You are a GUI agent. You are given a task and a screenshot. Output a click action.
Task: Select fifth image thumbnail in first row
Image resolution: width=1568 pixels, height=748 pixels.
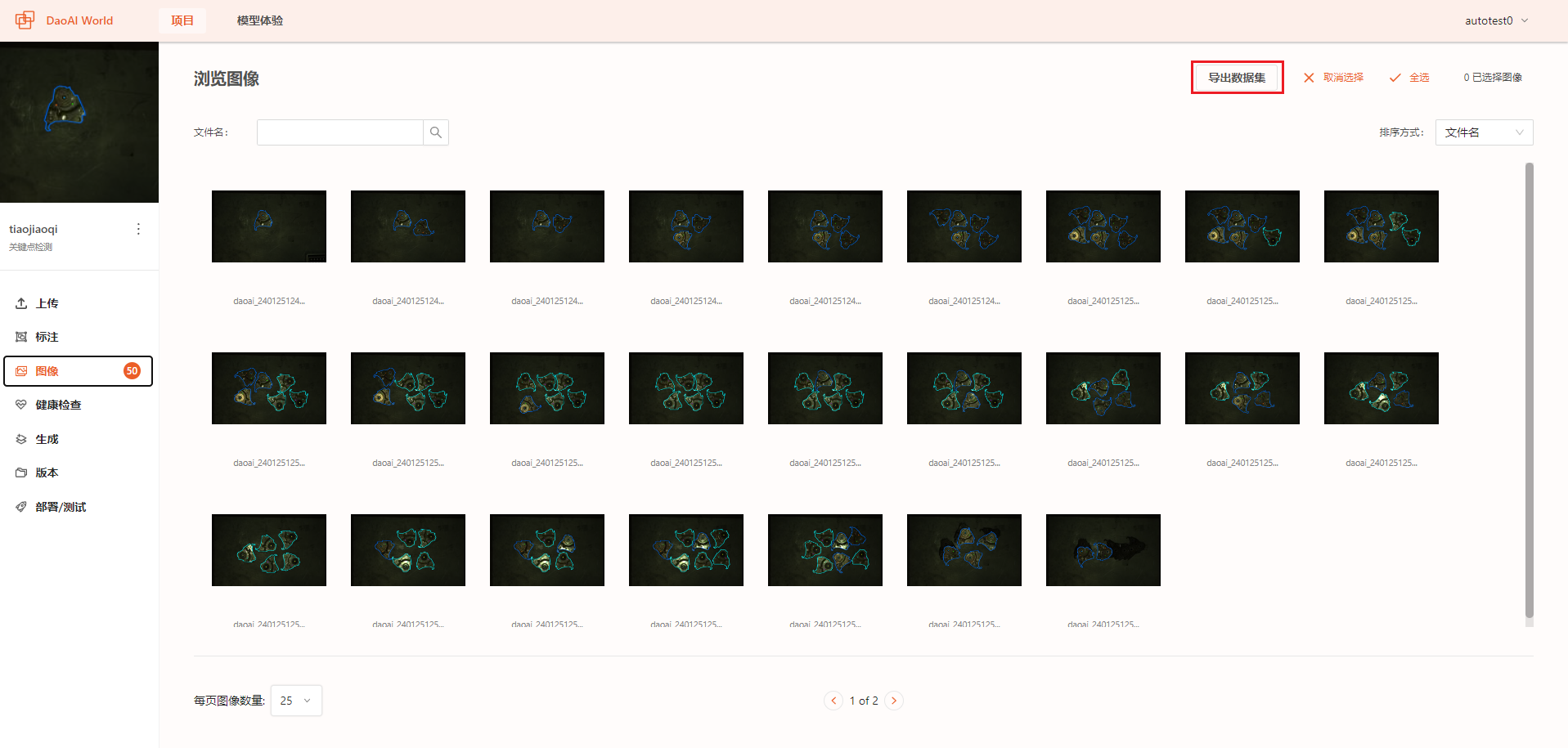point(825,226)
